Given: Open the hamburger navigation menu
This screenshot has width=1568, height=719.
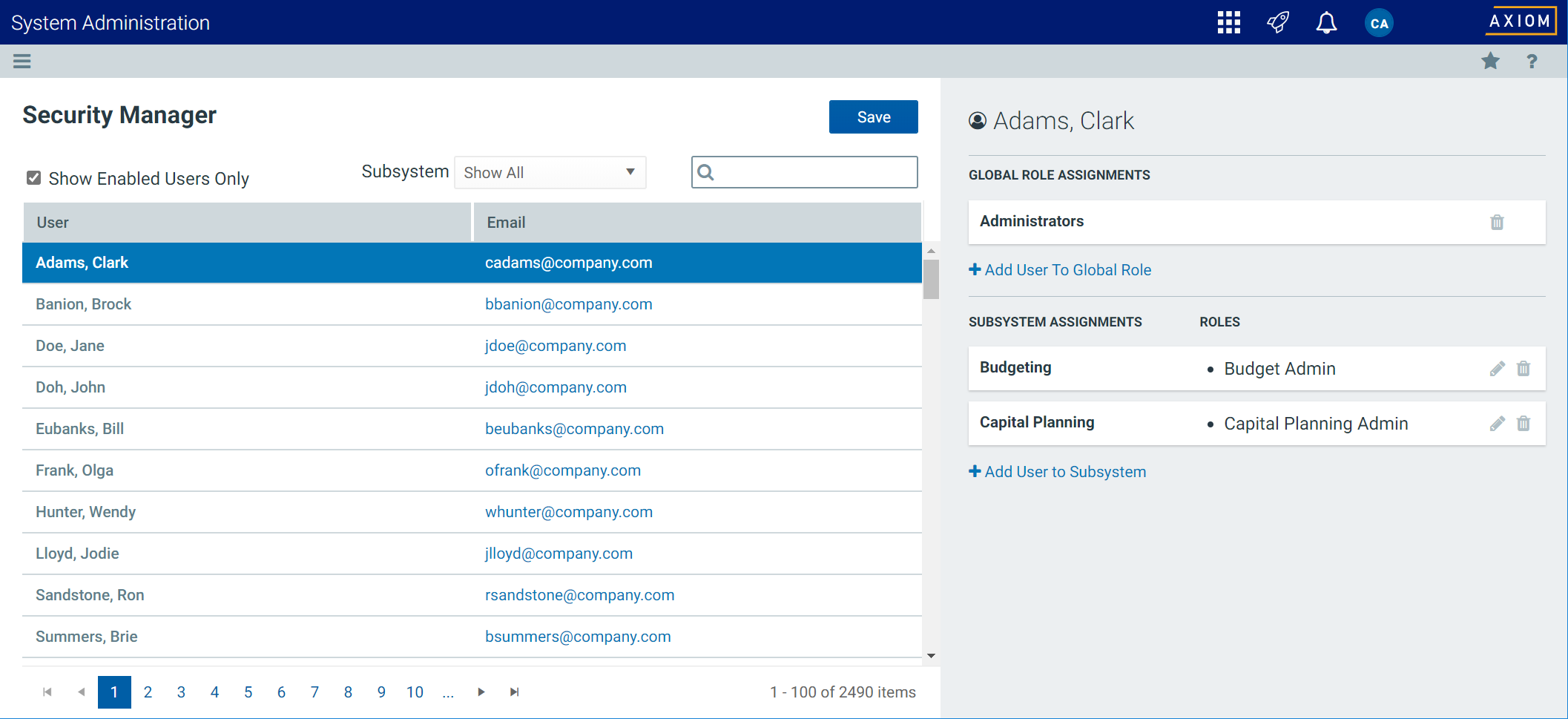Looking at the screenshot, I should click(x=22, y=61).
